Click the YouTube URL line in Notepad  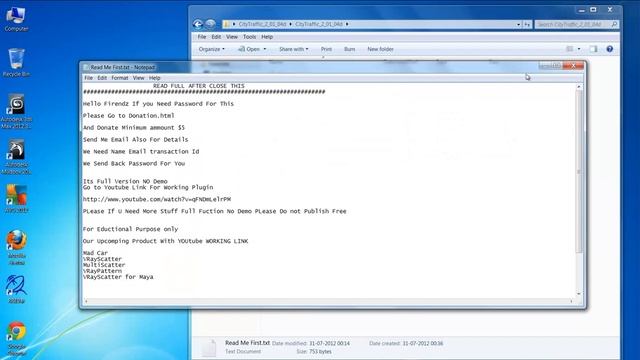coord(157,199)
